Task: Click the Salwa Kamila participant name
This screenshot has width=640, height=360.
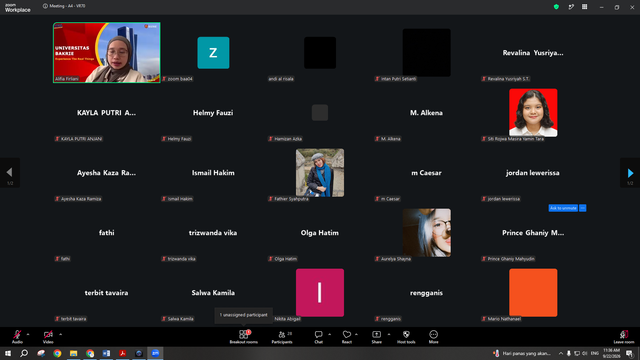Action: 213,293
